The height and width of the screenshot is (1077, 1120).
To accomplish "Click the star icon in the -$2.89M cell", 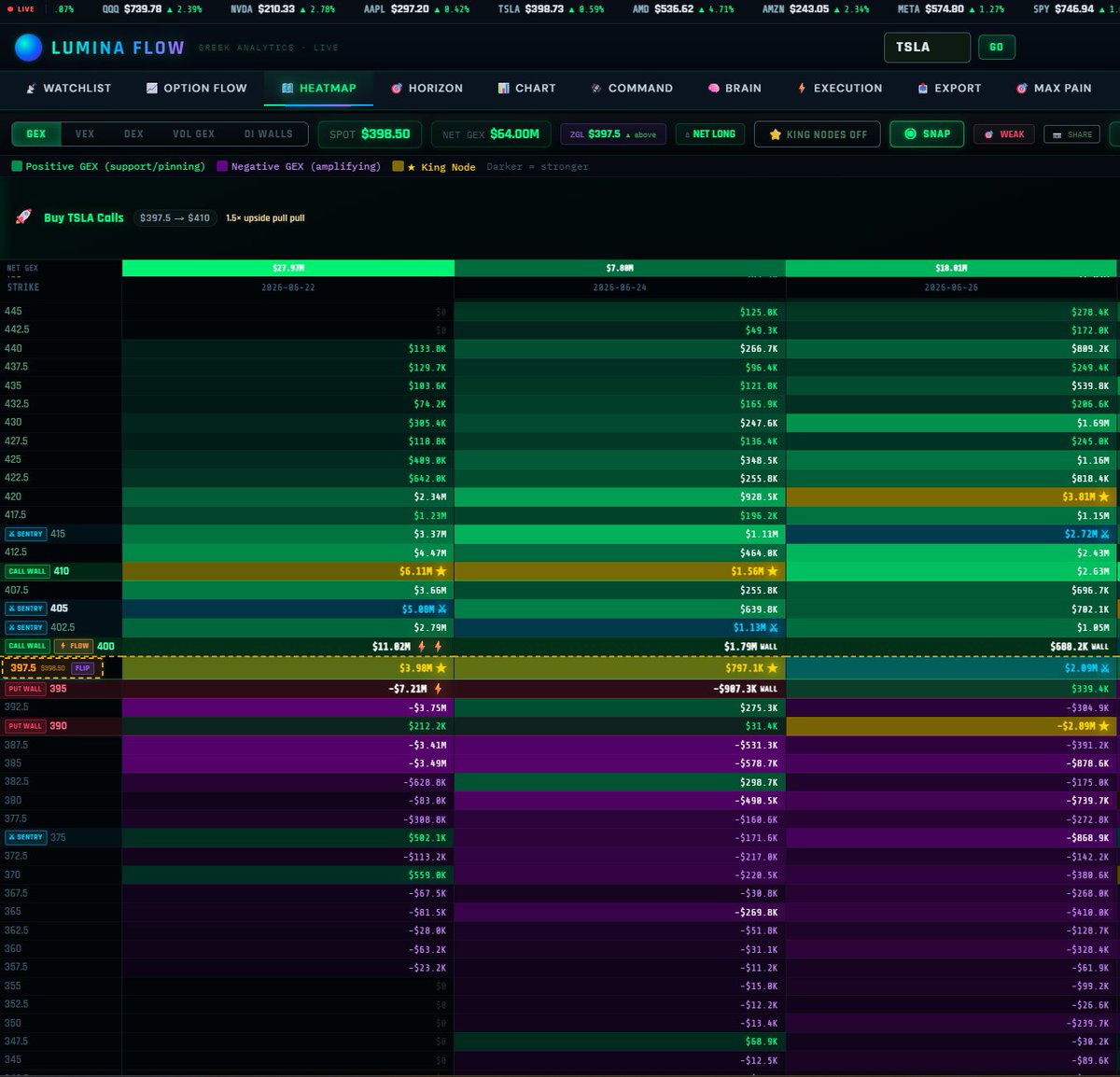I will [x=1105, y=726].
